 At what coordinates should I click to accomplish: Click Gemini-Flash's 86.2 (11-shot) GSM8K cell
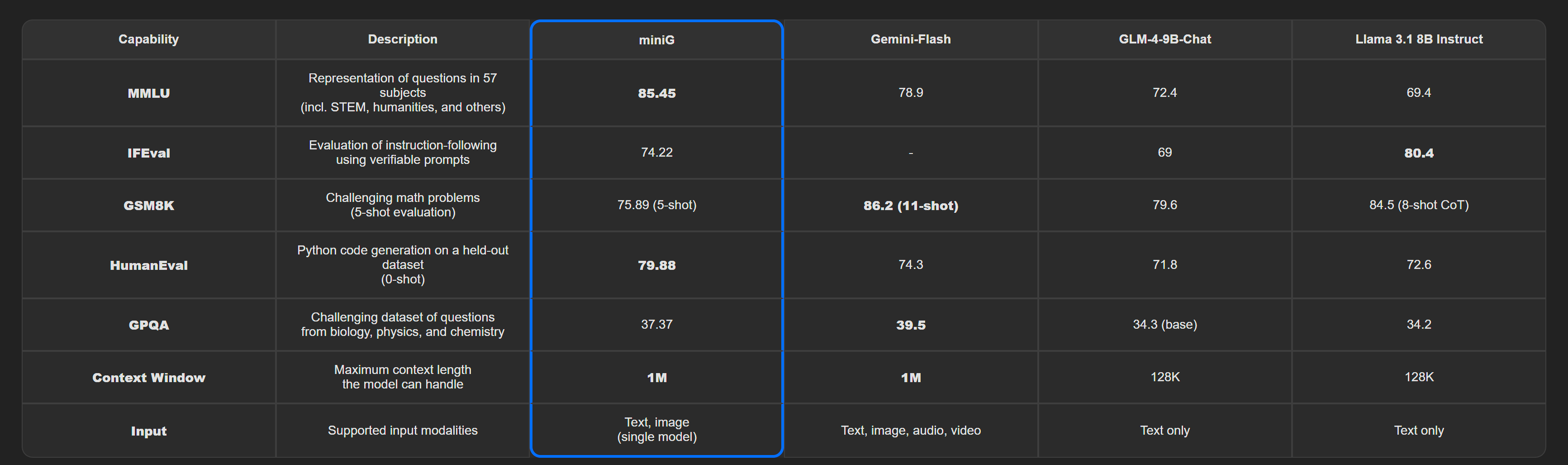(910, 206)
